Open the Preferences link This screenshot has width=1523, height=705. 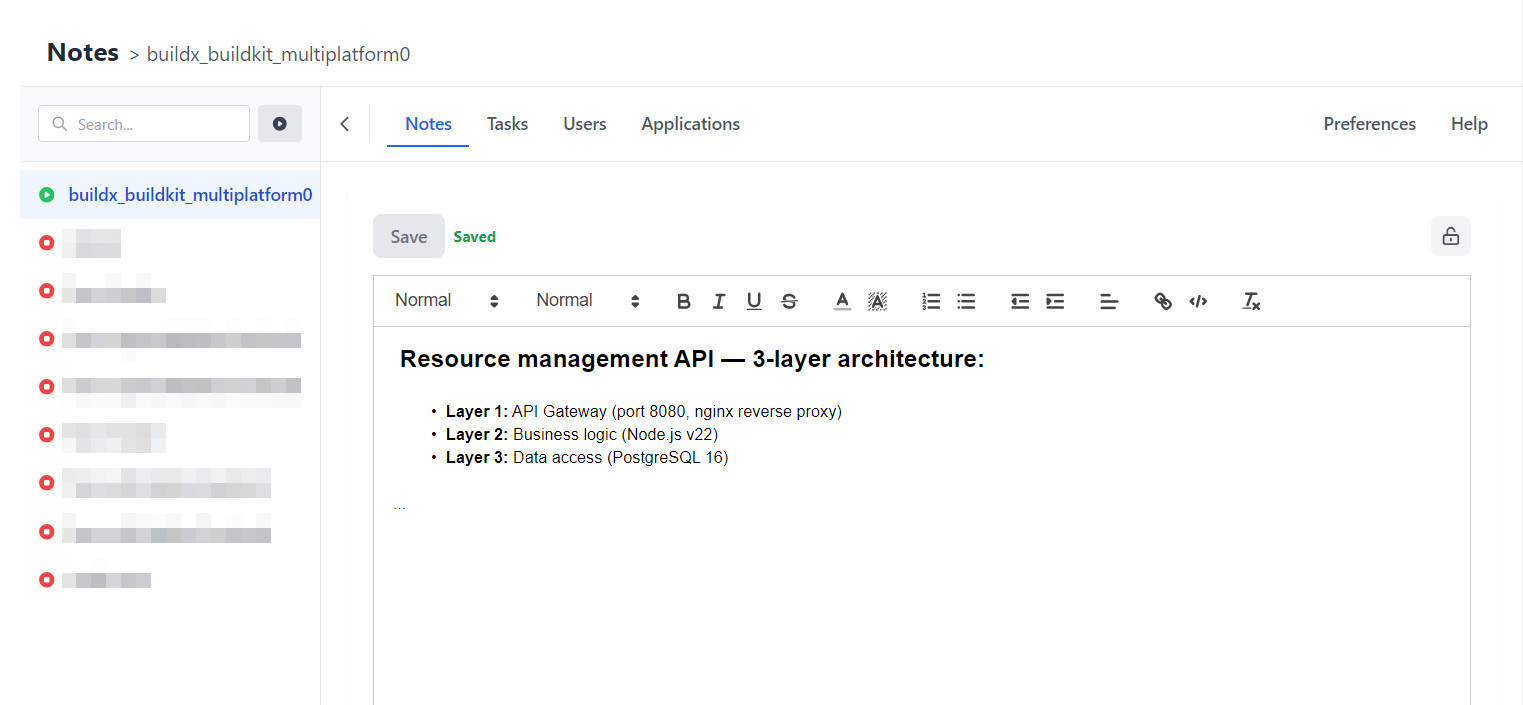[1369, 124]
